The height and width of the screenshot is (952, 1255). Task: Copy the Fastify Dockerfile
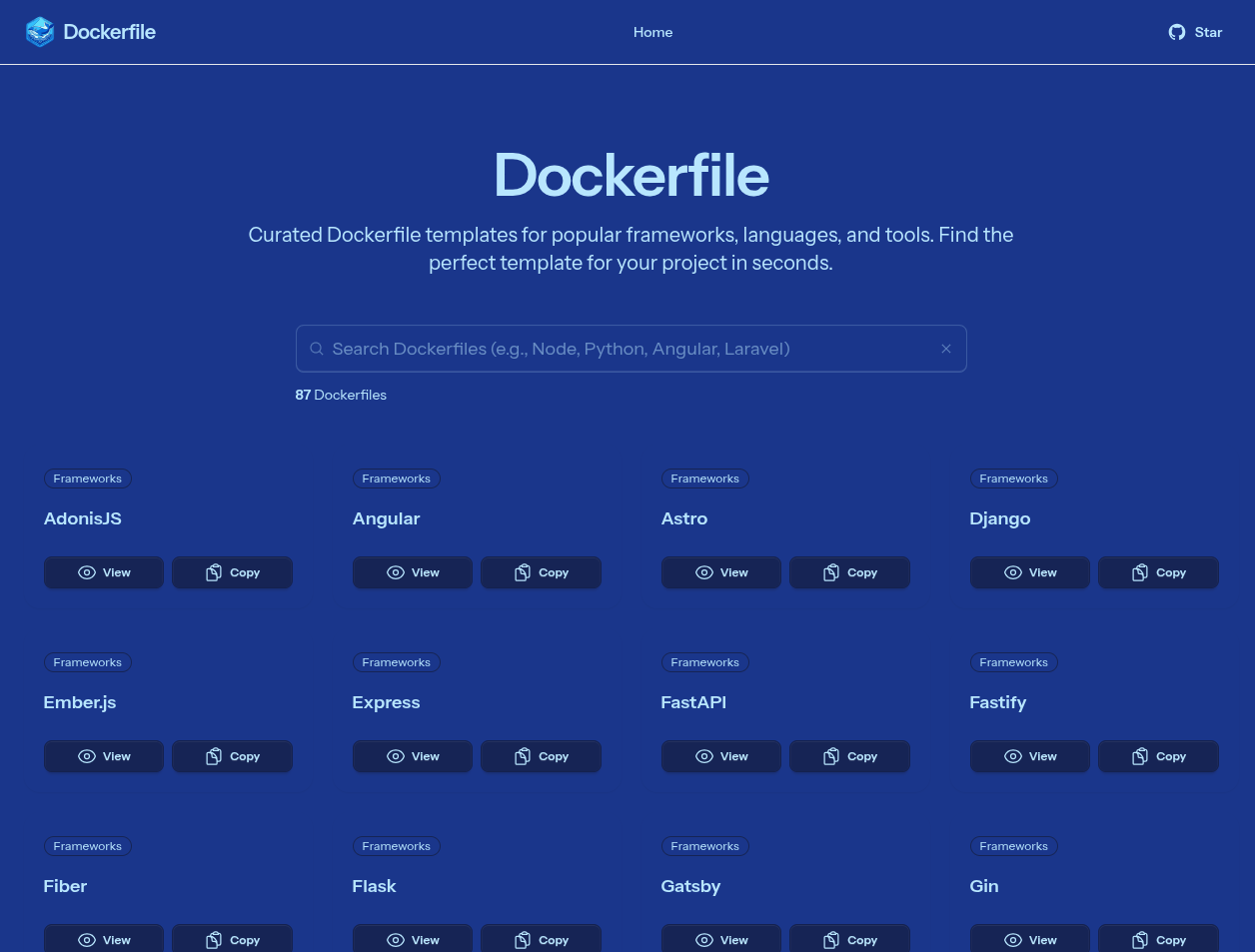click(1158, 756)
